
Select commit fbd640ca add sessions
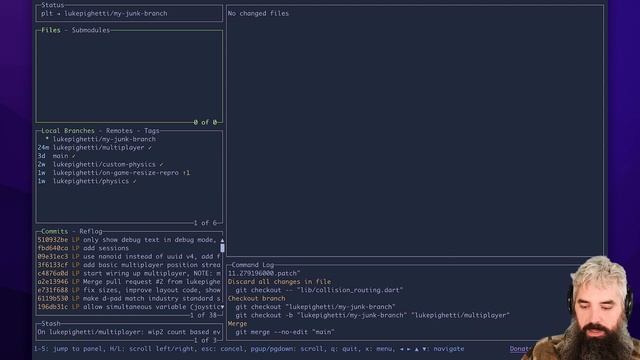click(129, 248)
